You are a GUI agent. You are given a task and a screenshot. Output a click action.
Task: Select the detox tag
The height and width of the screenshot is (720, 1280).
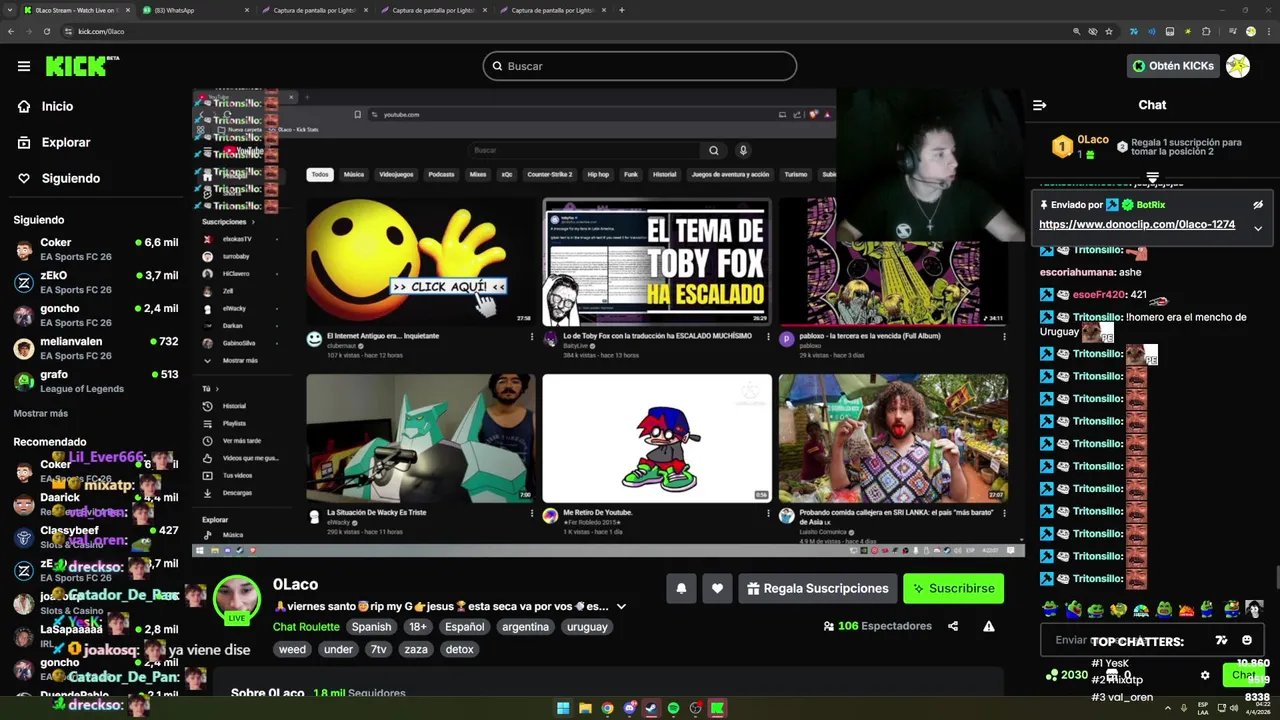coord(460,649)
